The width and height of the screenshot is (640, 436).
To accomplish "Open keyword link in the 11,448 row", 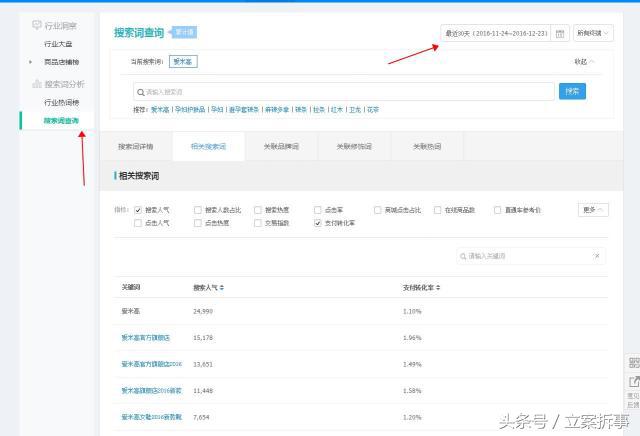I will [x=151, y=391].
